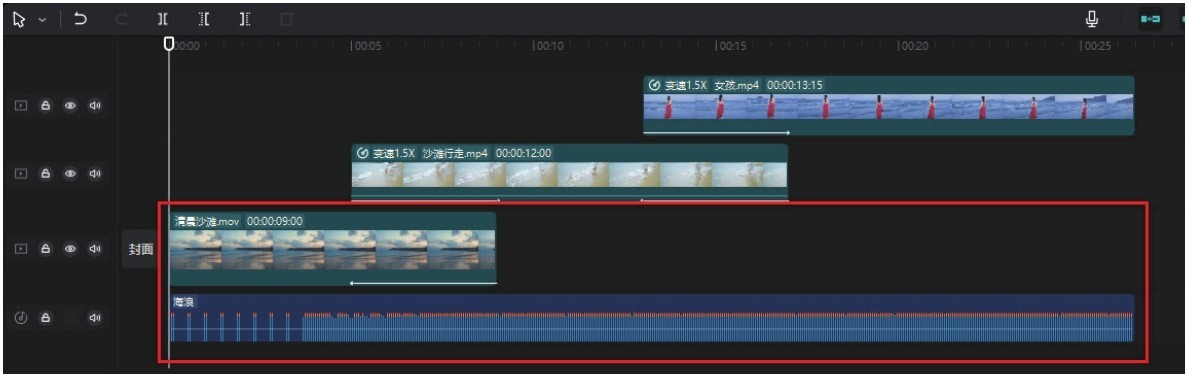Undo the last edit action
Screen dimensions: 1188x377
coord(80,20)
